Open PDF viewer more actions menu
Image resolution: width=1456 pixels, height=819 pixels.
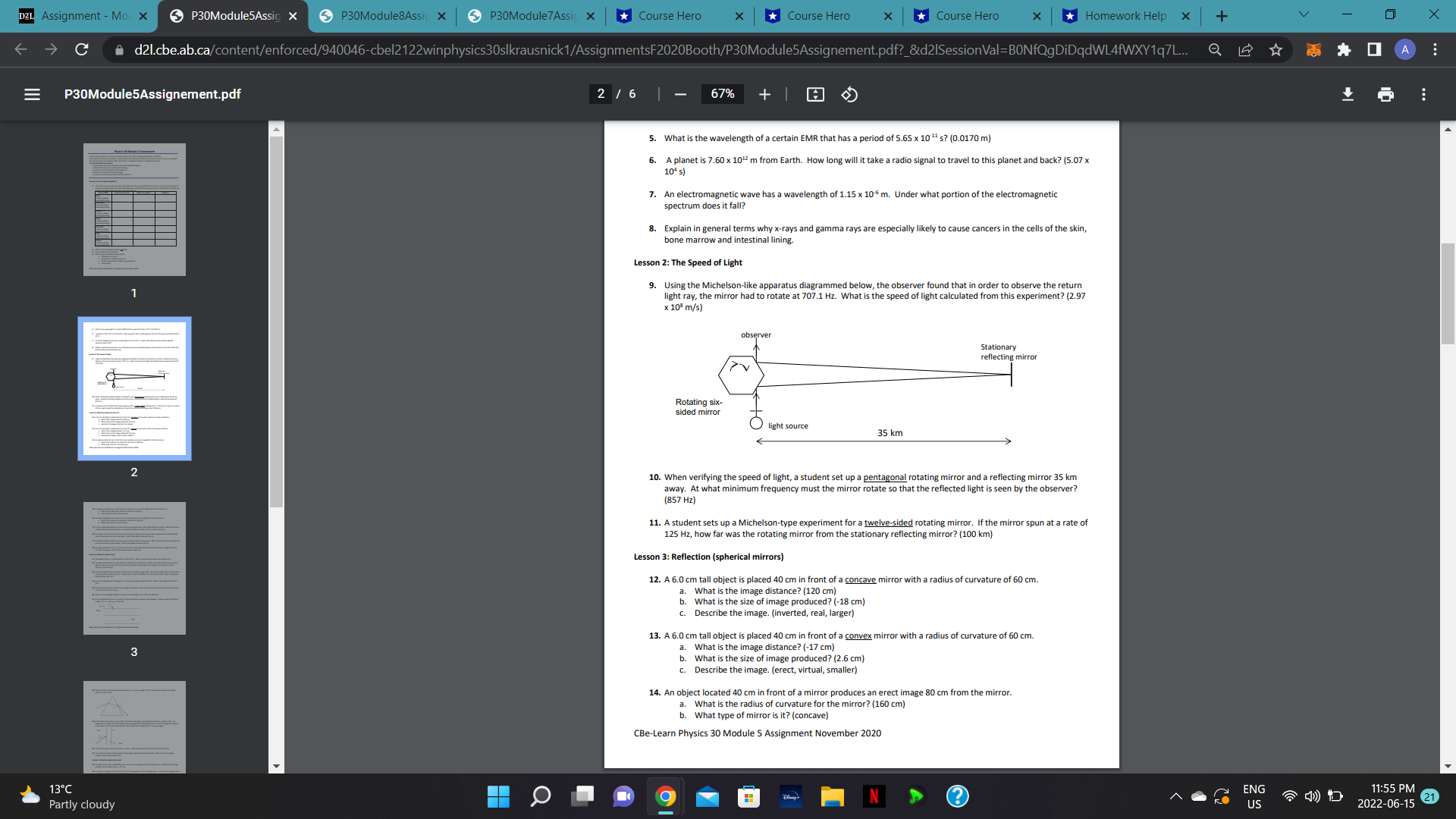click(1423, 94)
